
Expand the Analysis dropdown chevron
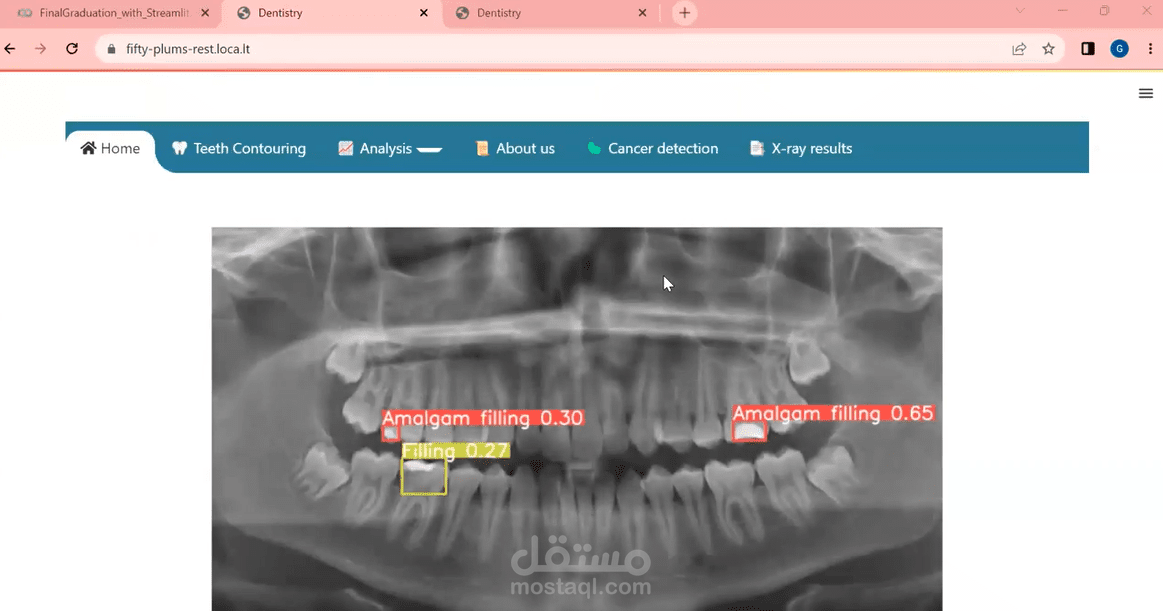429,148
